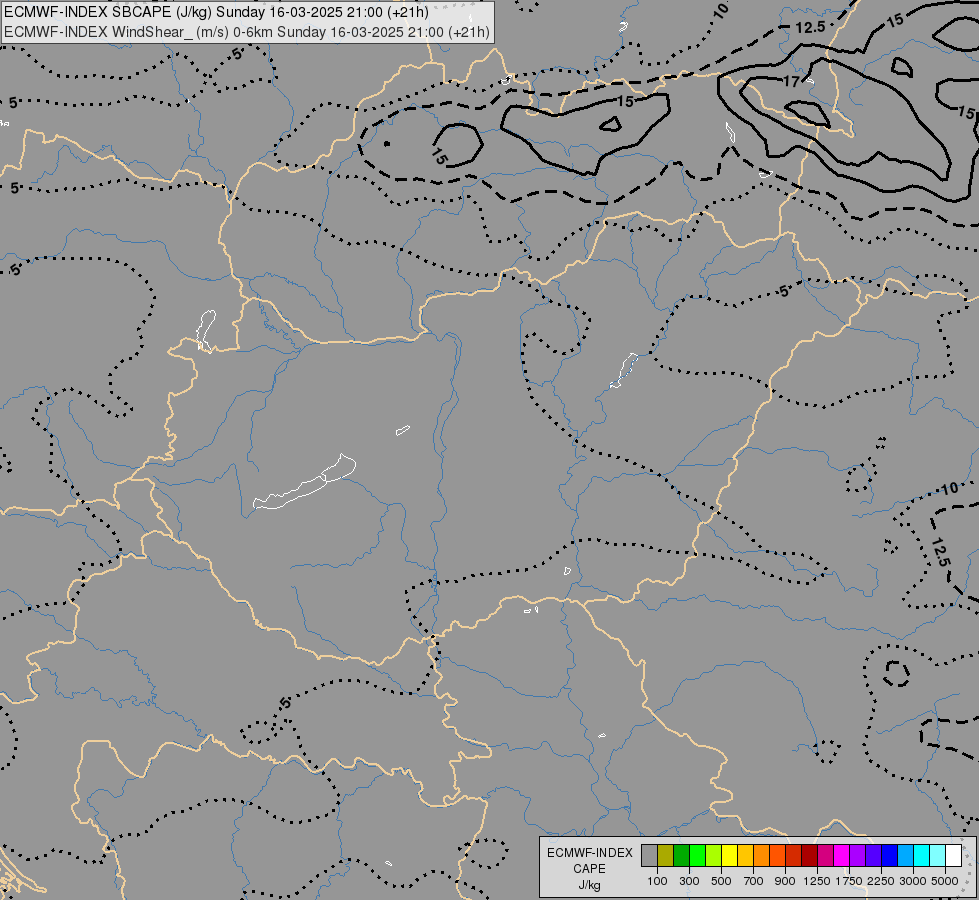Click the '900' legend tick label

(785, 881)
